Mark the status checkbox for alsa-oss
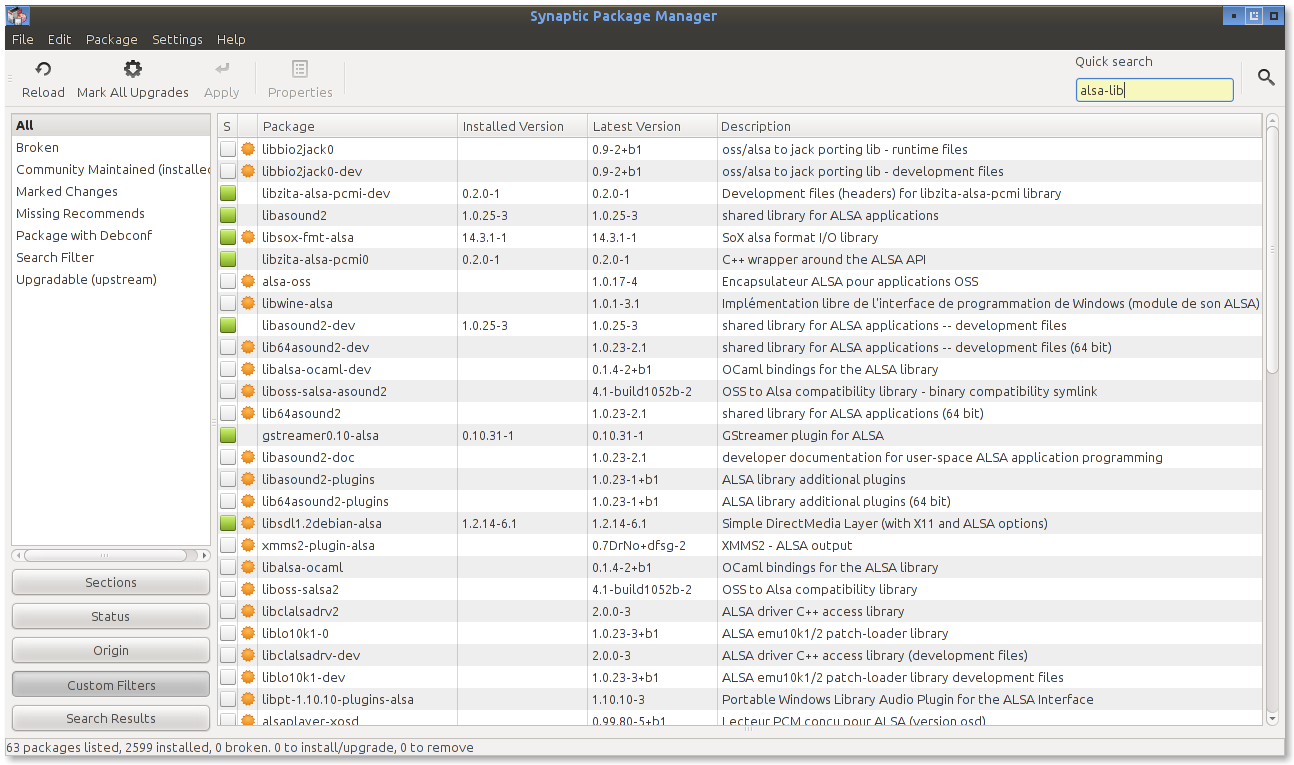The width and height of the screenshot is (1294, 765). (x=228, y=281)
